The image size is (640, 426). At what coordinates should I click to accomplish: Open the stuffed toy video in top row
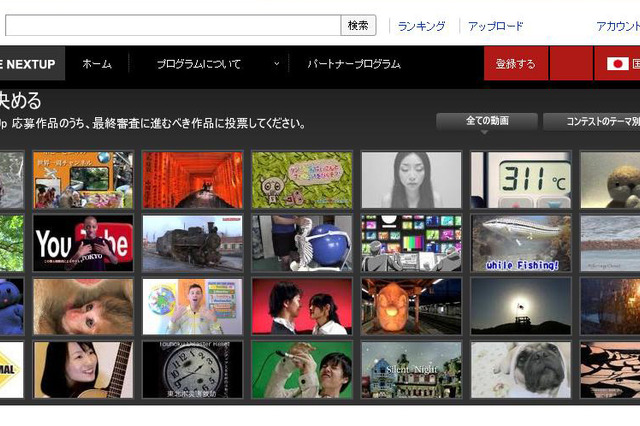(610, 180)
